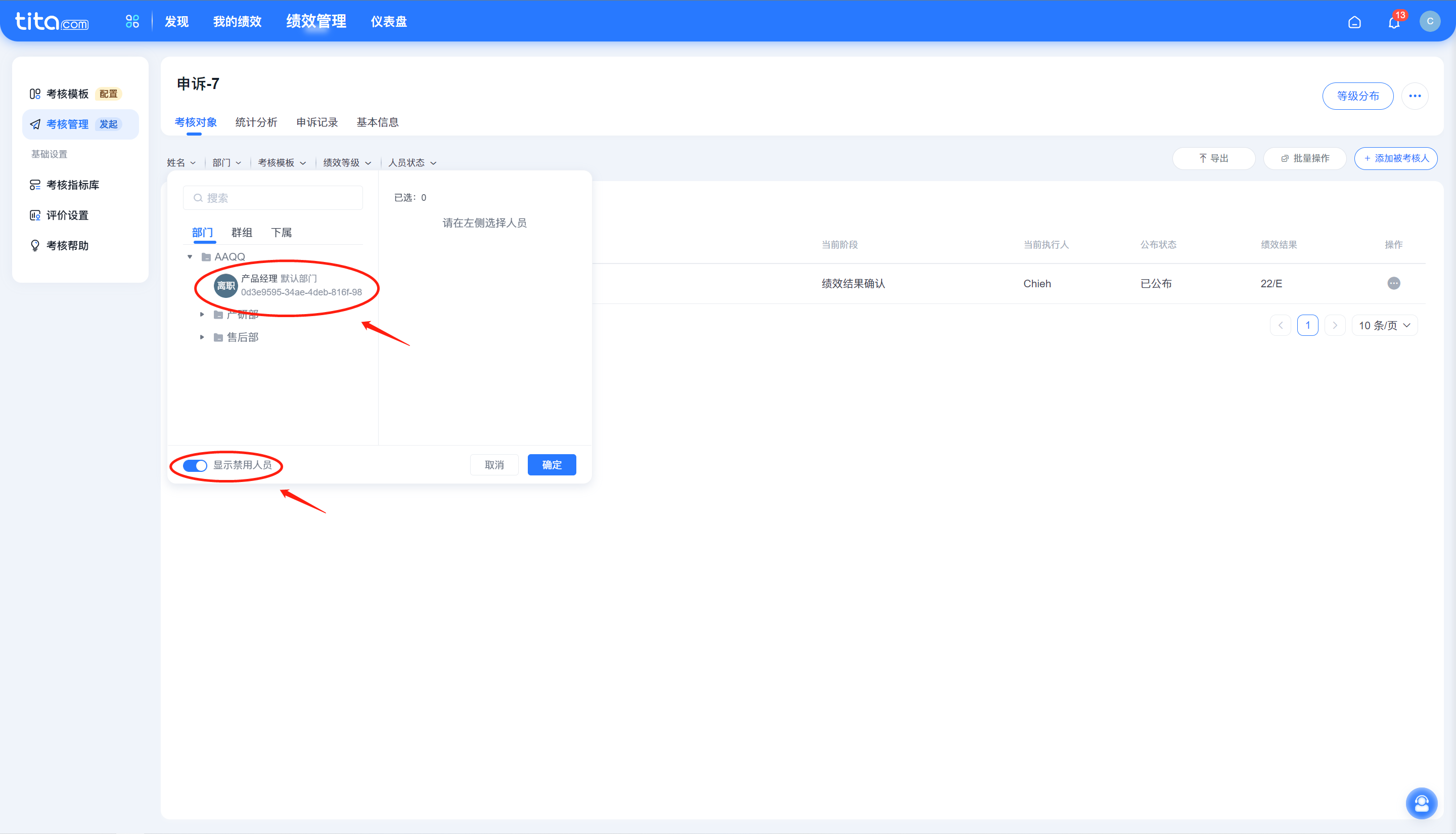Switch to the 下属 tab in picker

pos(281,233)
